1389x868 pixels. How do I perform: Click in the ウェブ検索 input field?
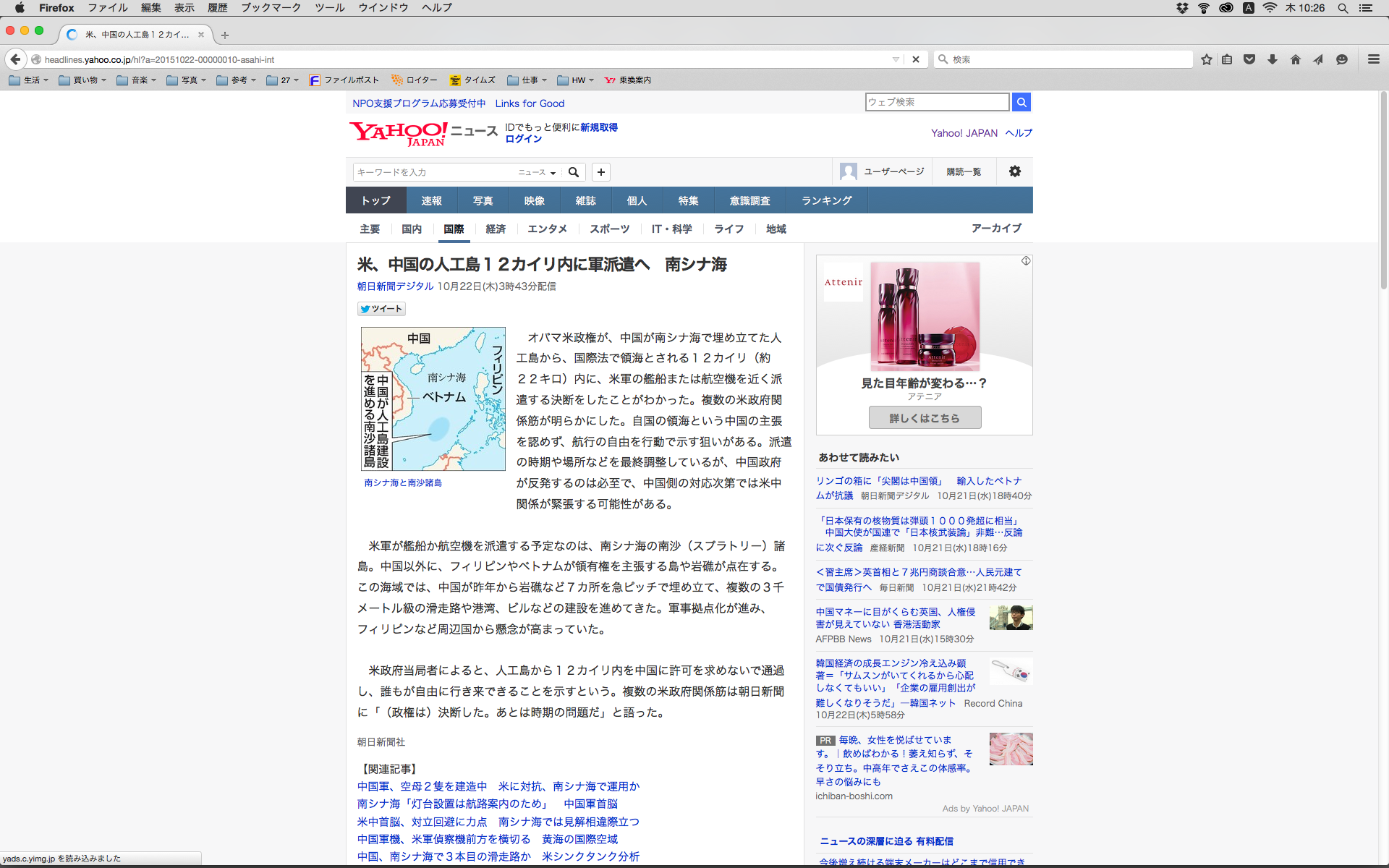point(936,102)
